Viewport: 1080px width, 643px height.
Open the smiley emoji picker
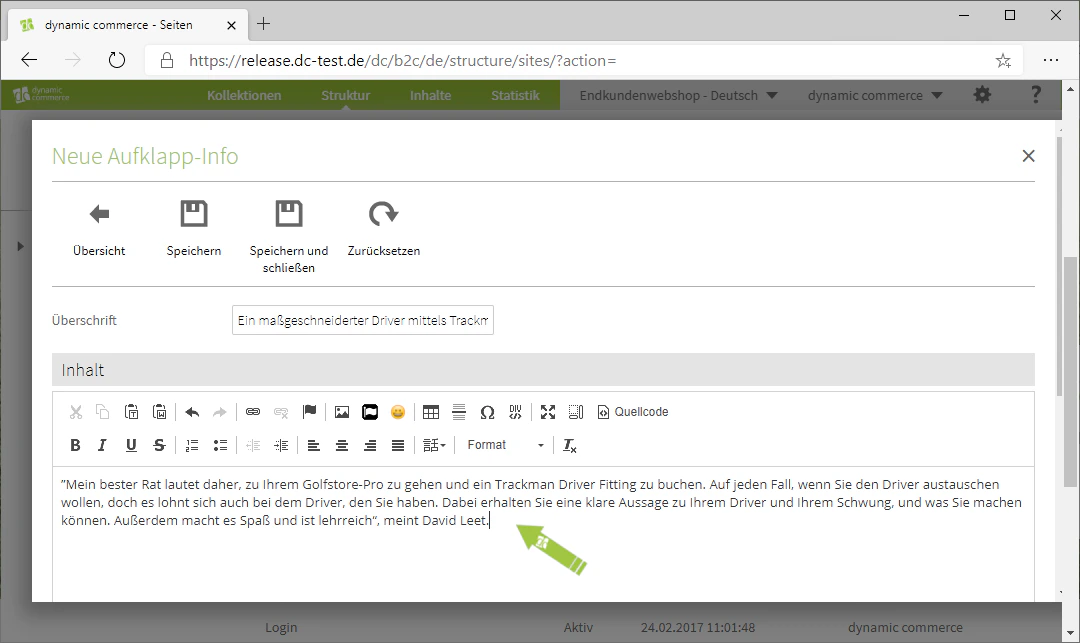398,412
